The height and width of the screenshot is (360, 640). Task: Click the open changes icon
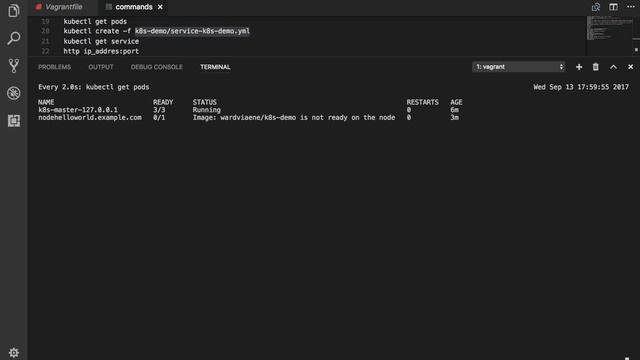596,7
